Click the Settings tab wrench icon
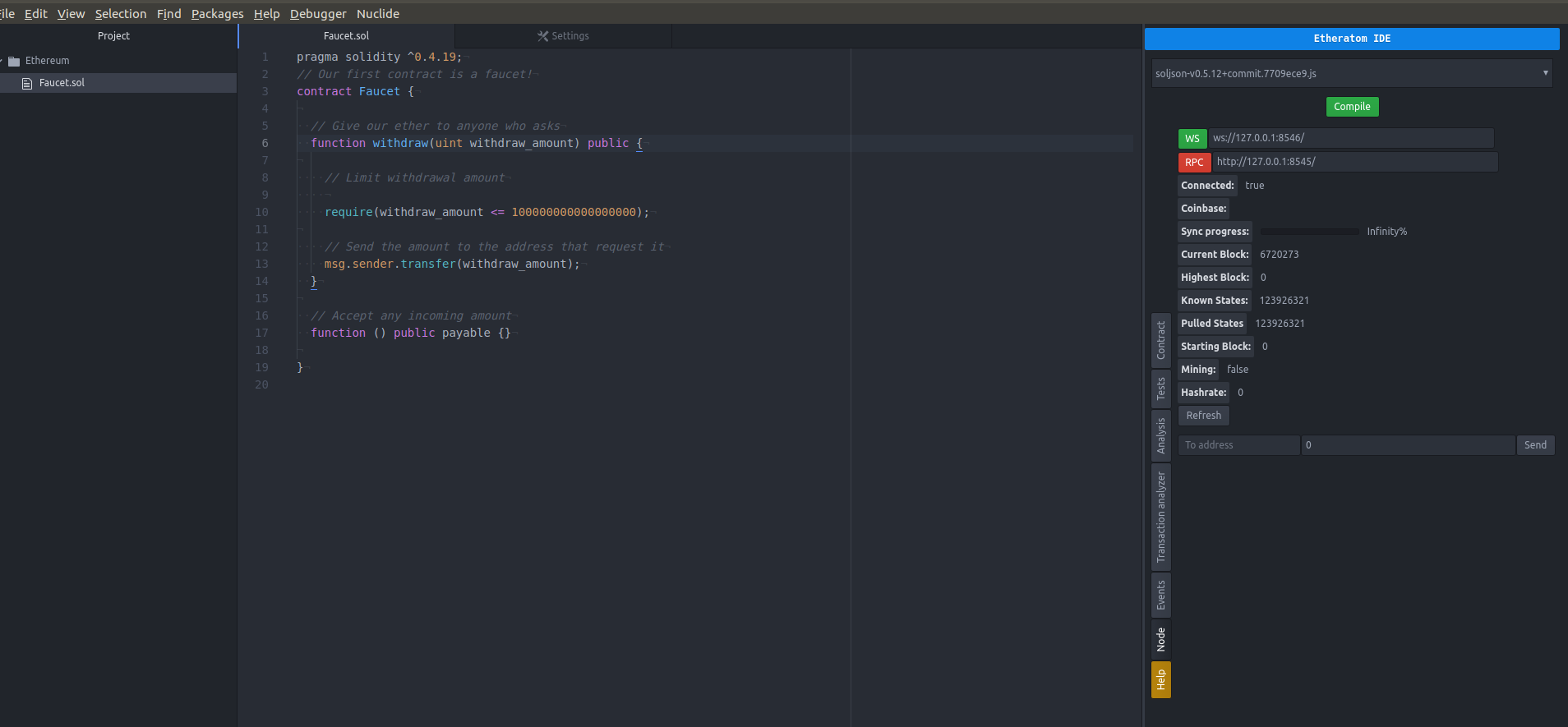The width and height of the screenshot is (1568, 727). point(542,36)
